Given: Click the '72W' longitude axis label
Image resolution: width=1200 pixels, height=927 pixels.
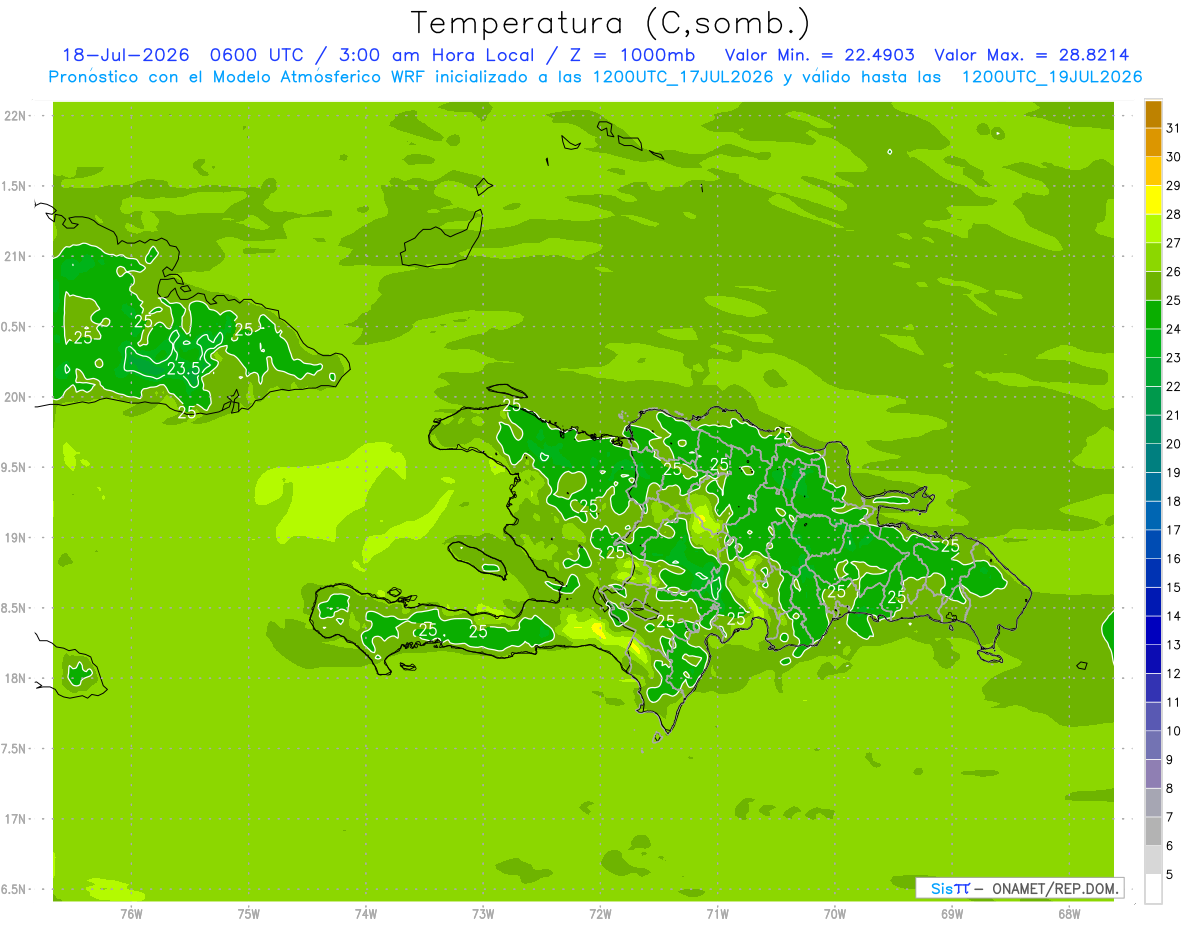Looking at the screenshot, I should click(x=600, y=913).
